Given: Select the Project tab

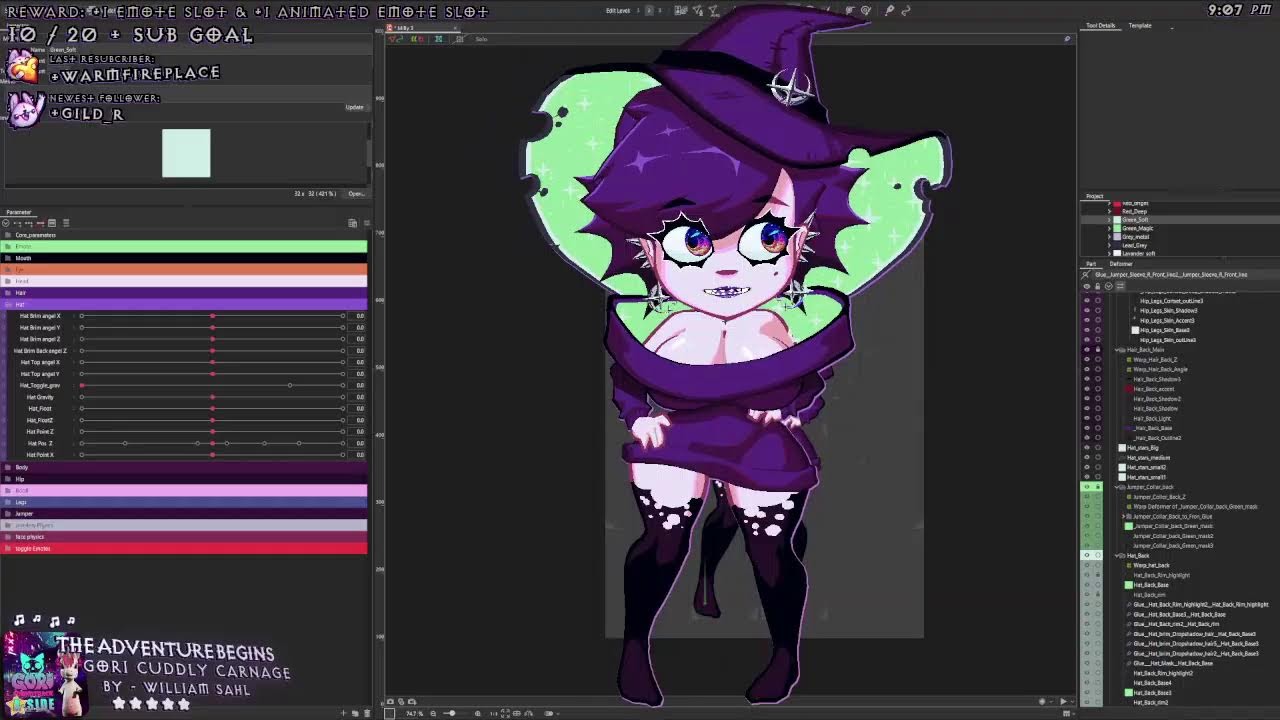Looking at the screenshot, I should (1095, 196).
